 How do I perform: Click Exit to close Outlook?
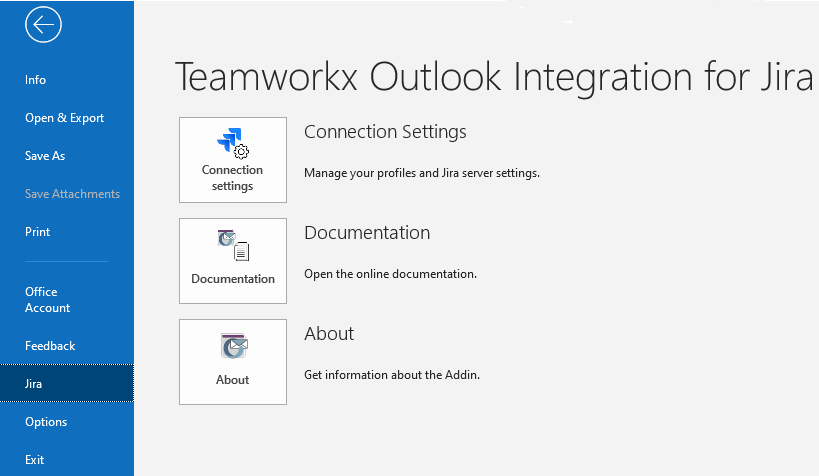pyautogui.click(x=35, y=460)
